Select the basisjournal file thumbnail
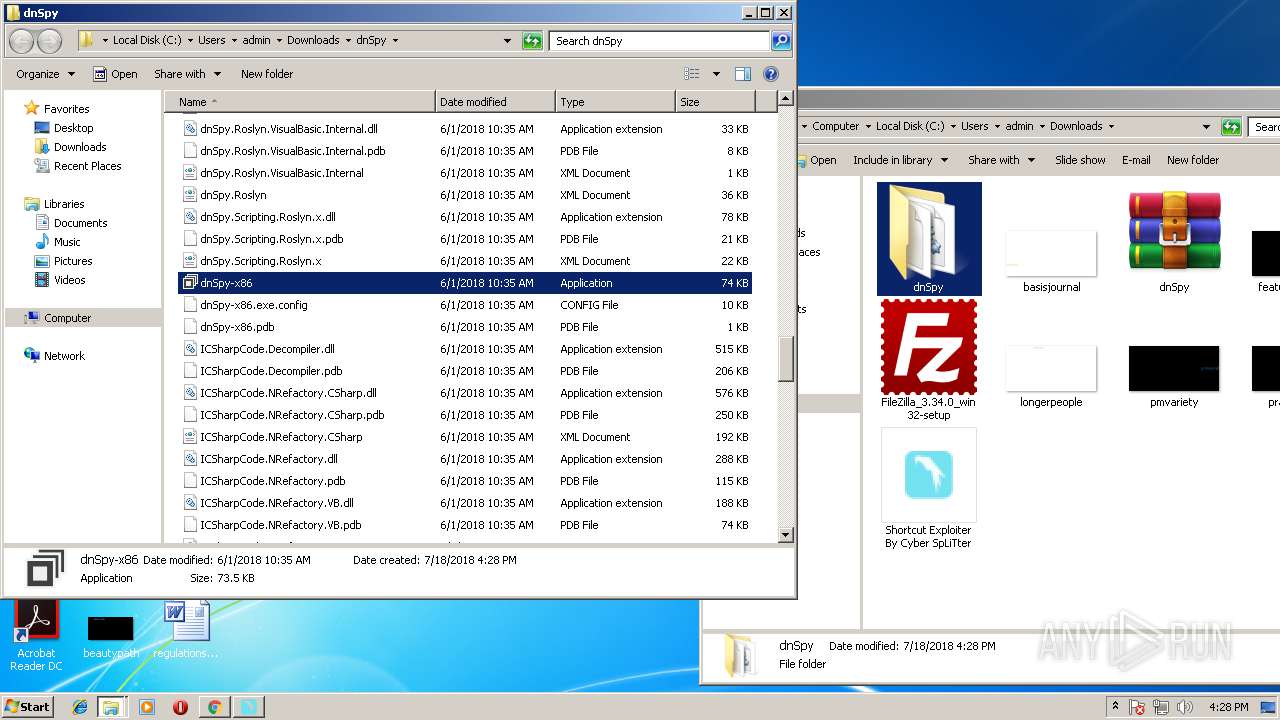This screenshot has height=720, width=1280. coord(1051,262)
